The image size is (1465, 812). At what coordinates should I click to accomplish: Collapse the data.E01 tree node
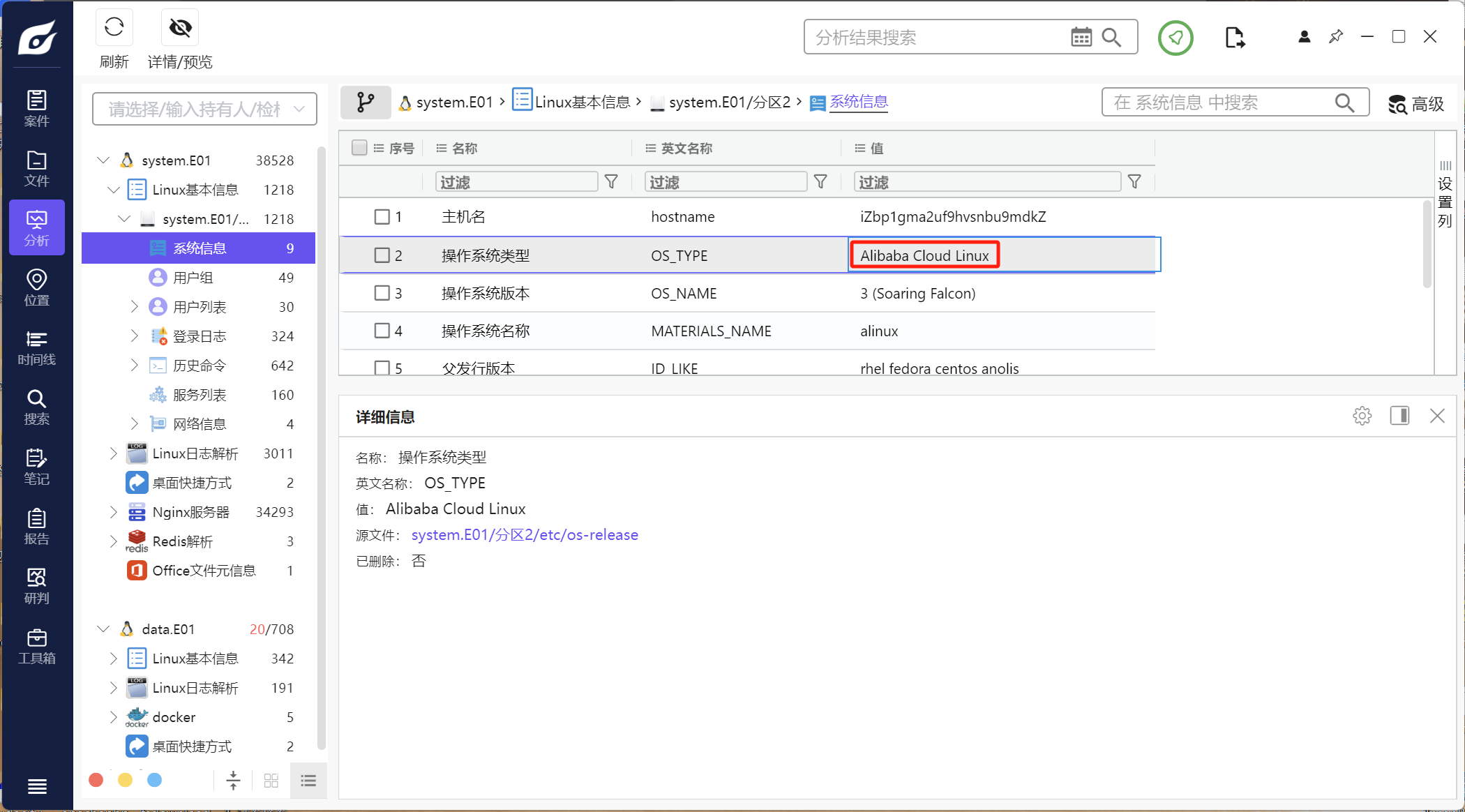point(103,629)
